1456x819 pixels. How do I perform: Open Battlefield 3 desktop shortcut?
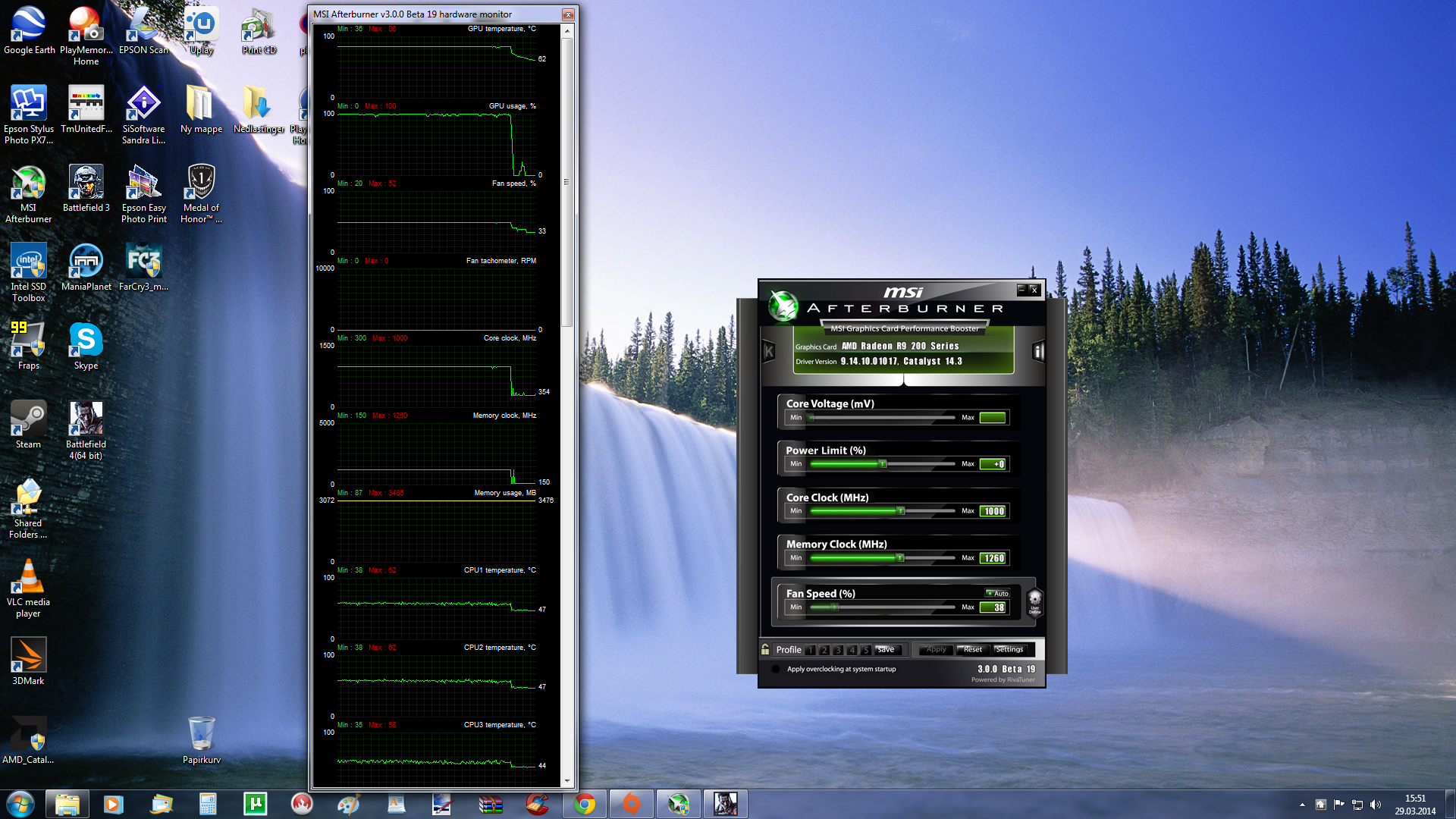click(x=86, y=189)
